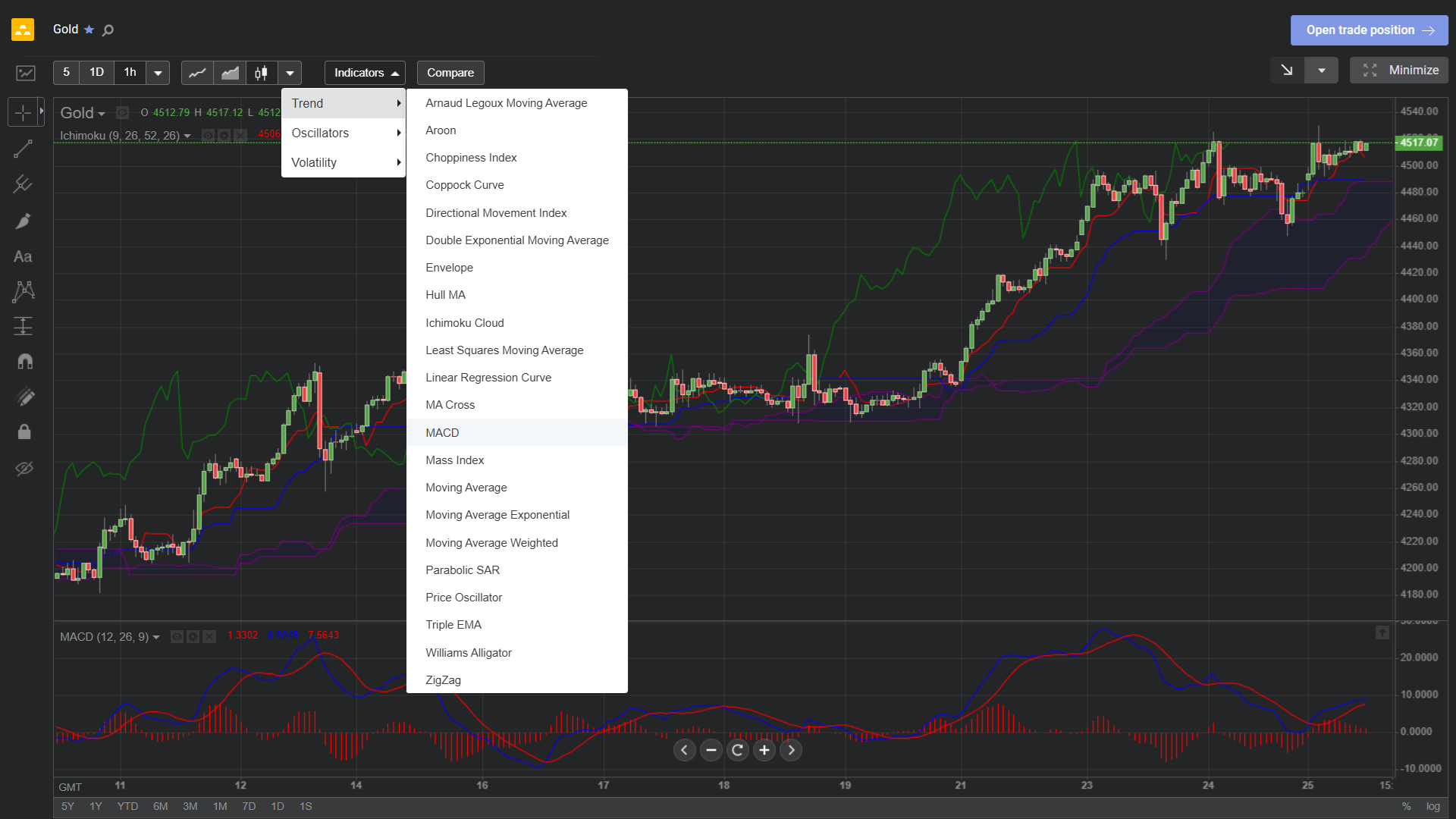Select the crosshair cursor tool
Viewport: 1456px width, 819px height.
[x=23, y=112]
